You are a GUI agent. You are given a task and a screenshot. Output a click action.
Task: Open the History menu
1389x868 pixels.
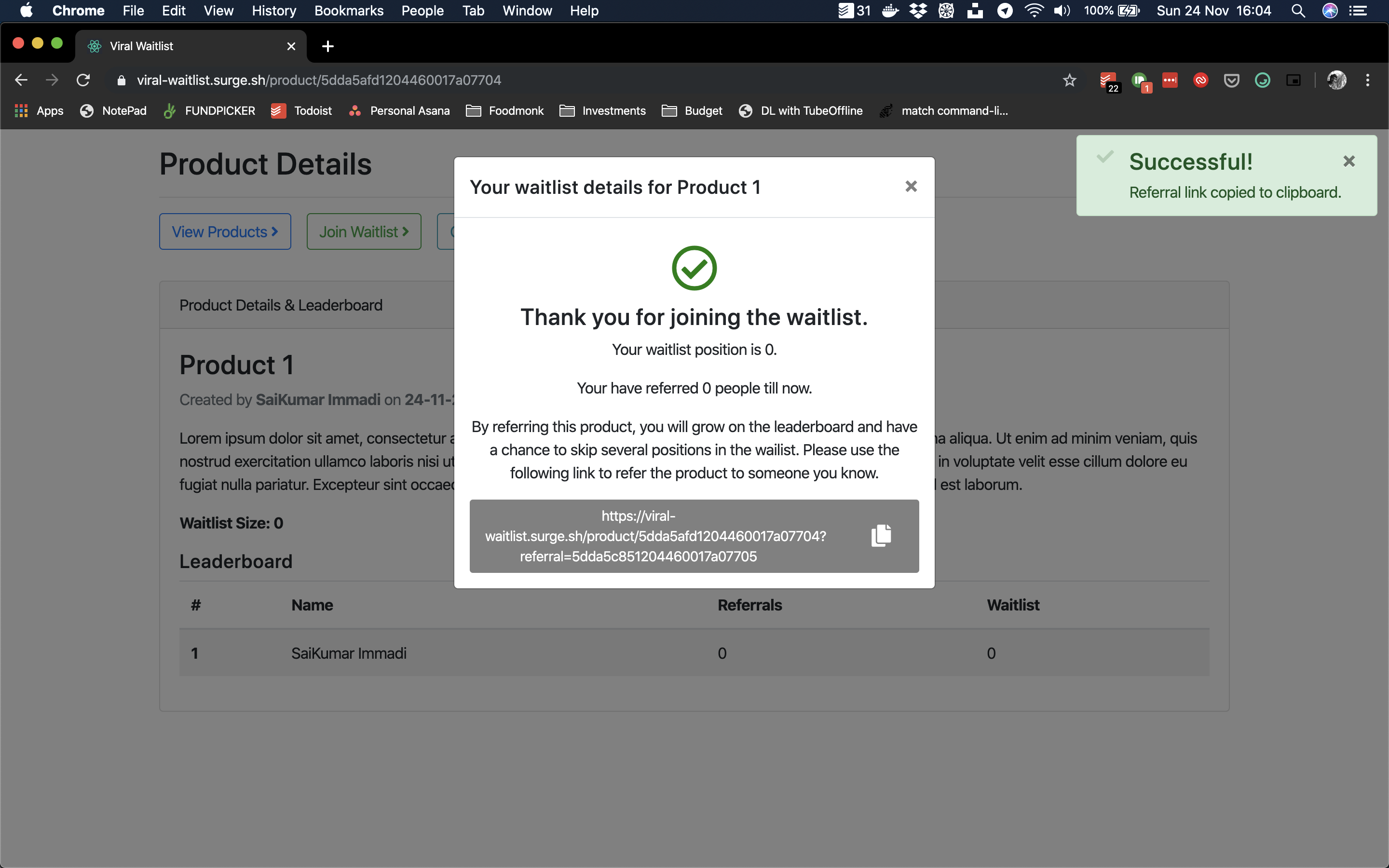274,11
